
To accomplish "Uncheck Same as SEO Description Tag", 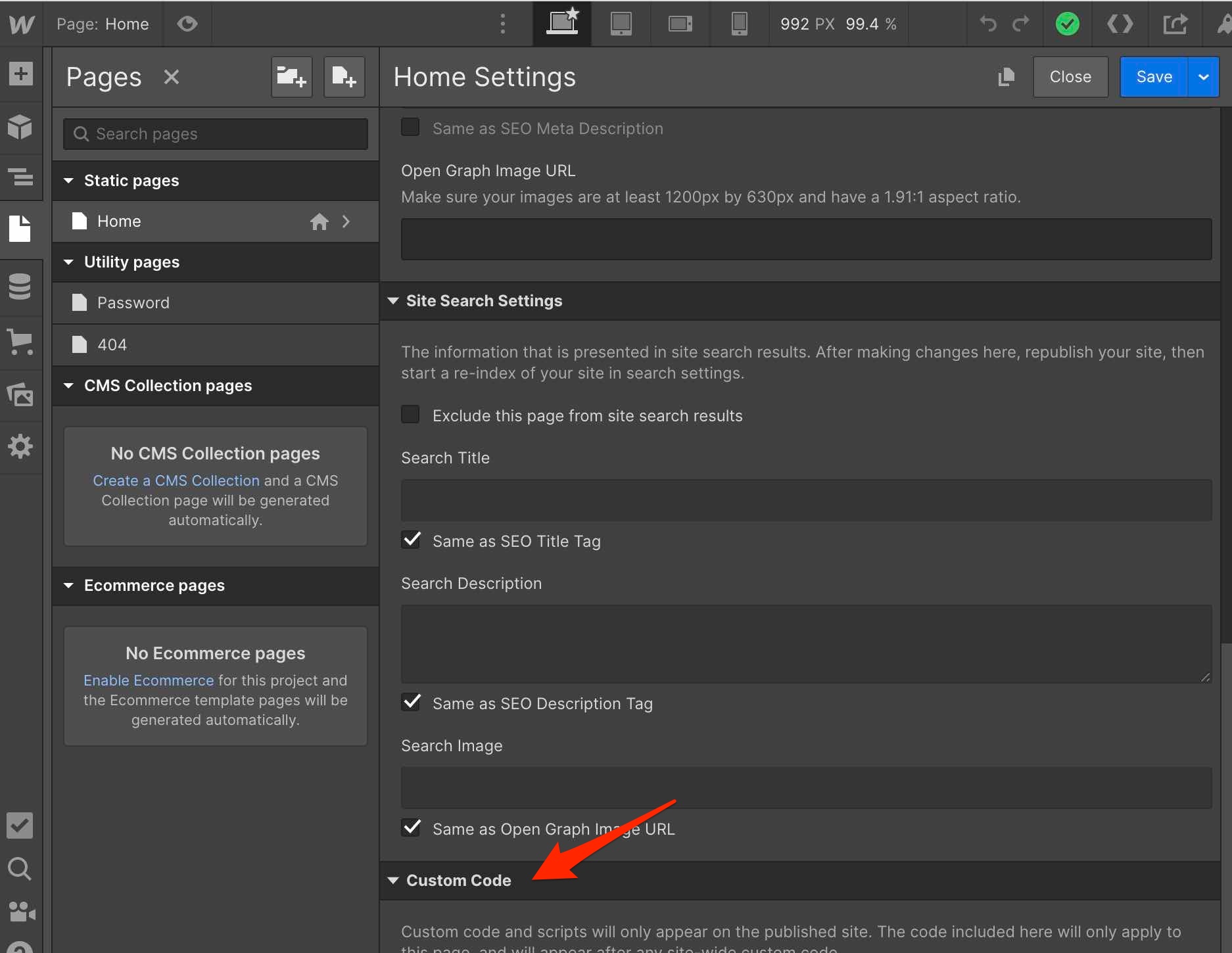I will coord(412,702).
